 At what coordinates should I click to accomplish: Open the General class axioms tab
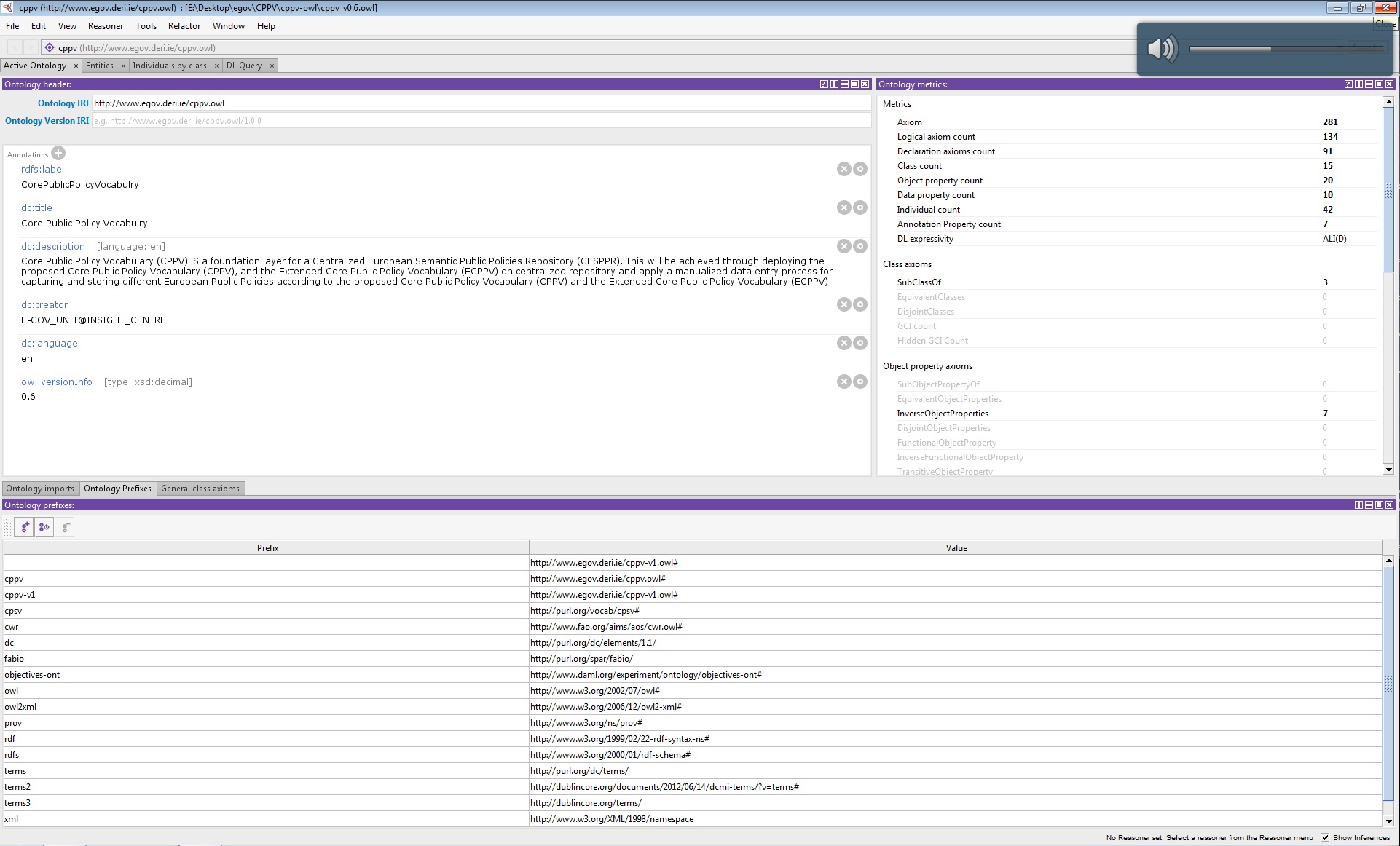coord(200,489)
